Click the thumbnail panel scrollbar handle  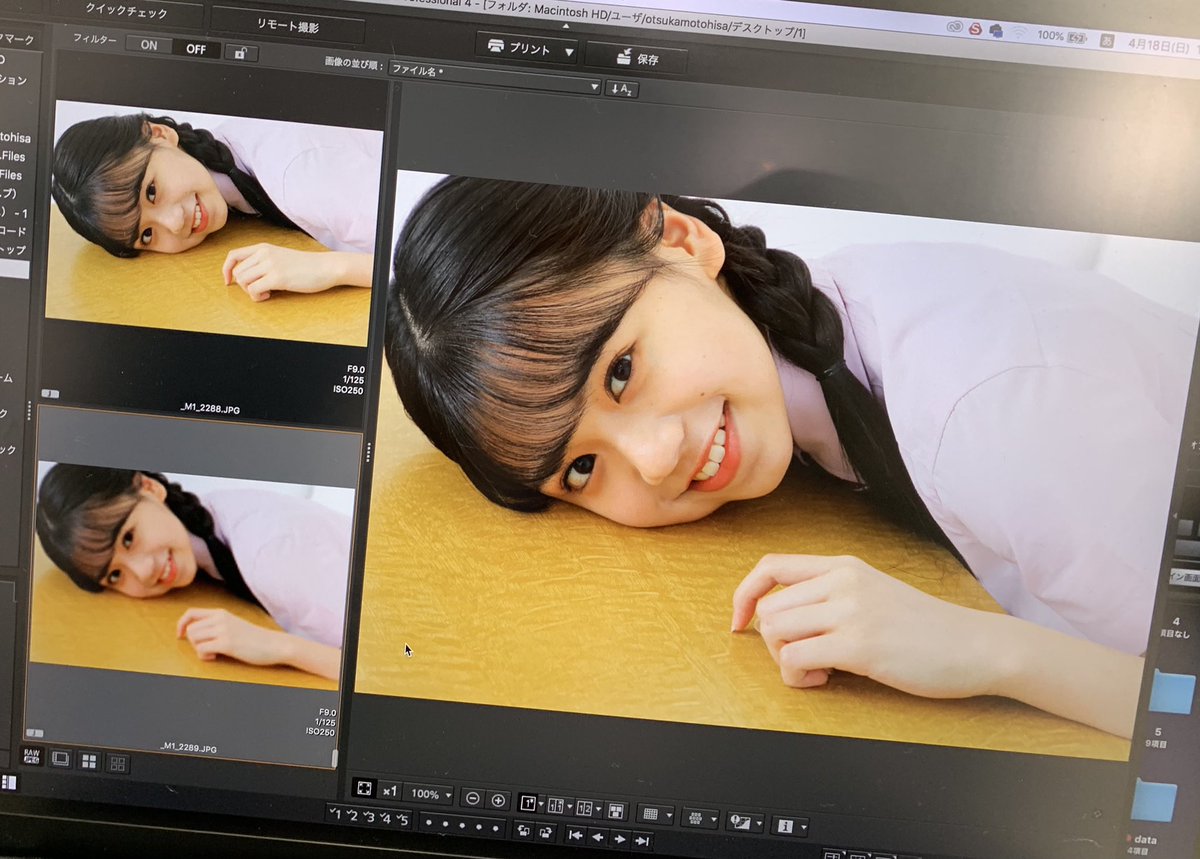[x=335, y=758]
